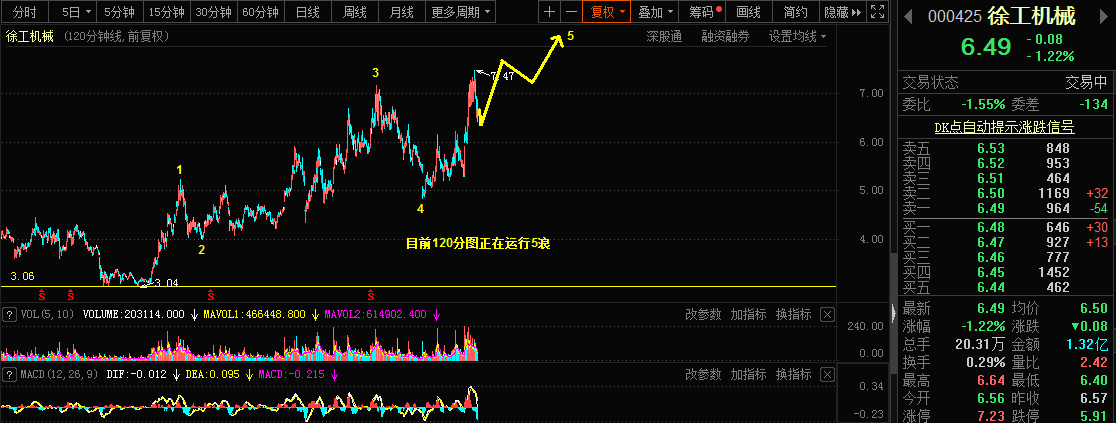
Task: Click MAVOL1 value in VOL header
Action: pyautogui.click(x=256, y=314)
